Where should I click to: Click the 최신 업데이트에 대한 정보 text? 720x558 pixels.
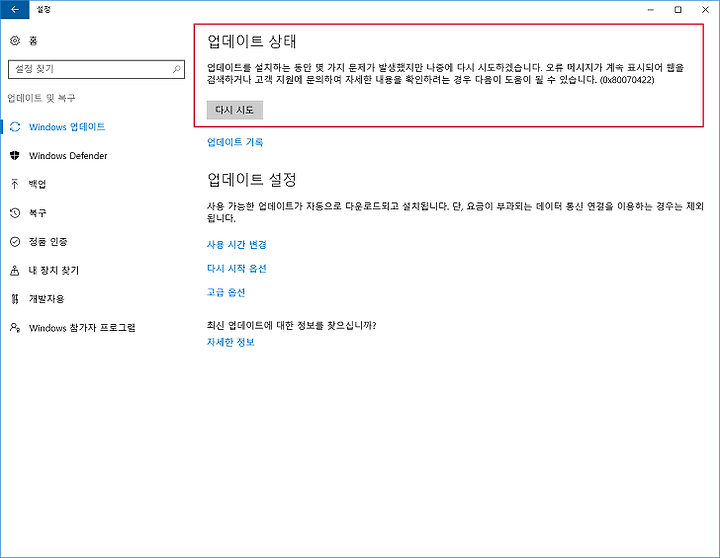[x=292, y=326]
